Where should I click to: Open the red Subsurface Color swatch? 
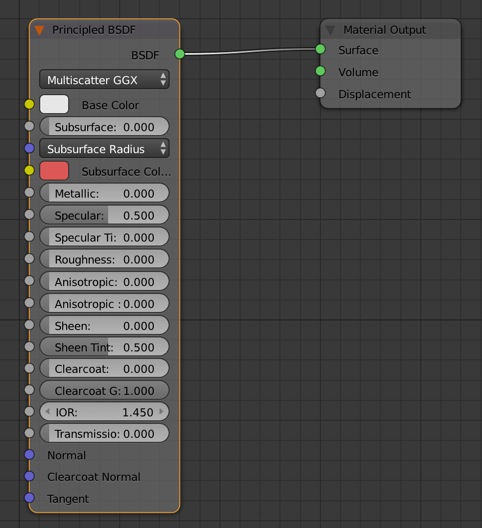[54, 171]
